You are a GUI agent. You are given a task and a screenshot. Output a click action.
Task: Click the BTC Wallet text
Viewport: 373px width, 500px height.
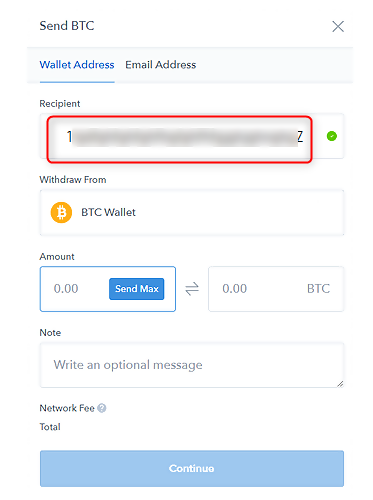pyautogui.click(x=108, y=212)
